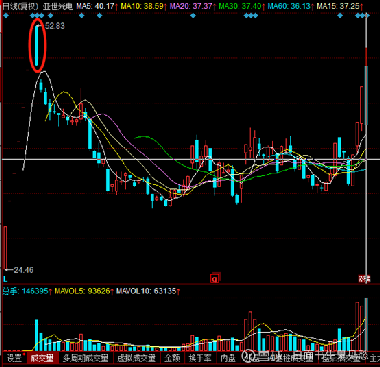Click the blue diamond marker above MA20 label
This screenshot has width=380, height=367.
point(192,15)
